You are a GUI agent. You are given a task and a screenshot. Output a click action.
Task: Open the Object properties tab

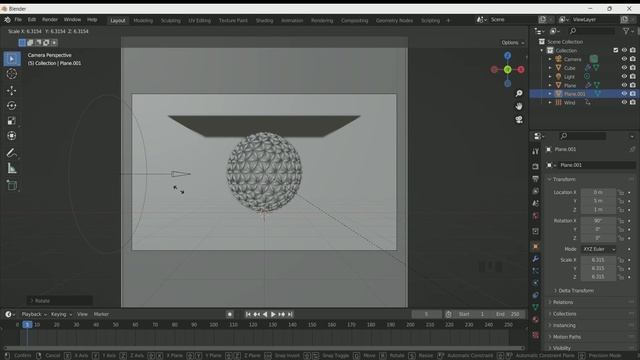(536, 247)
